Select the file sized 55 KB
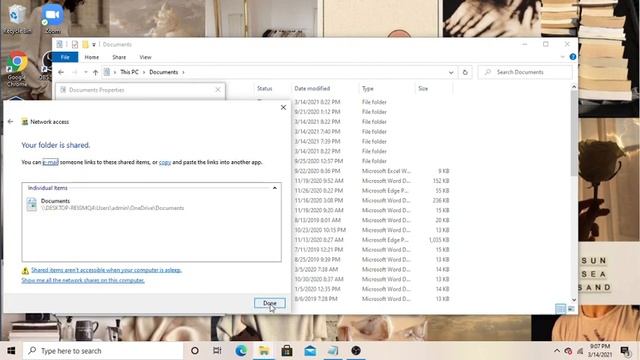 [372, 191]
